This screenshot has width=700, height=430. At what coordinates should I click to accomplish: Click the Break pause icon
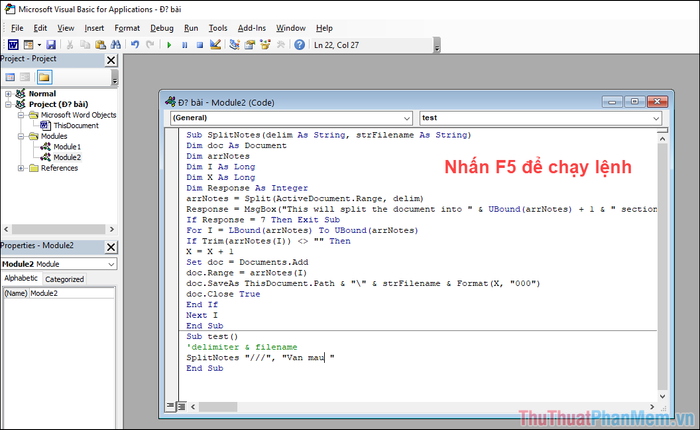point(184,45)
